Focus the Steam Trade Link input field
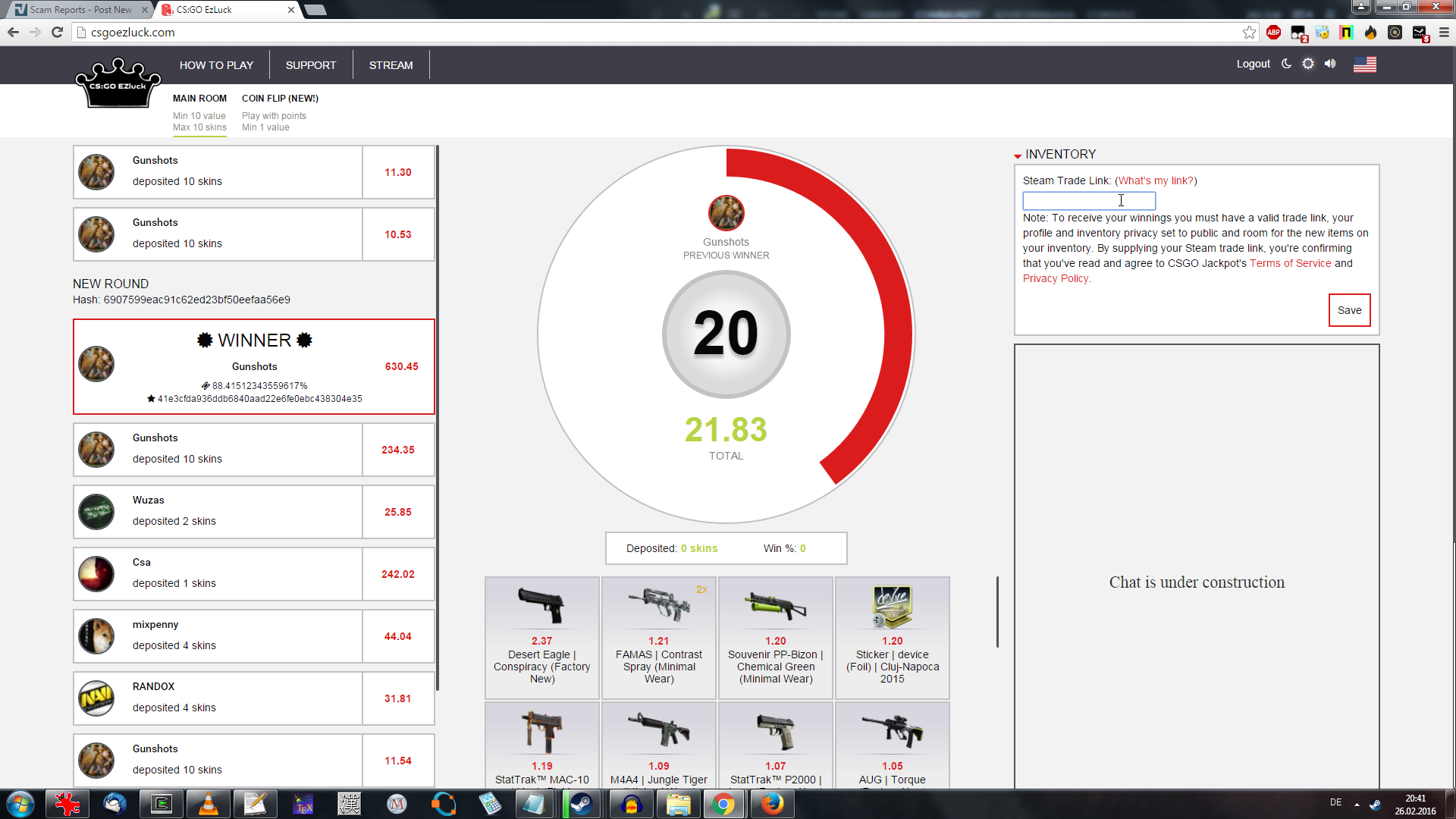 coord(1088,201)
